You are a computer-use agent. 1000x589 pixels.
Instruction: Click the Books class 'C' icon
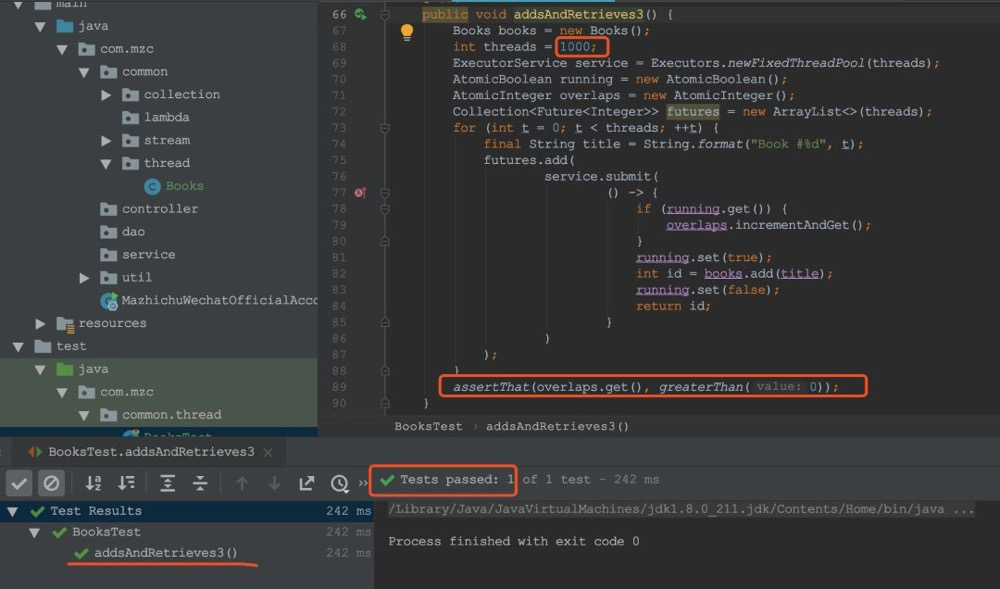pos(152,186)
